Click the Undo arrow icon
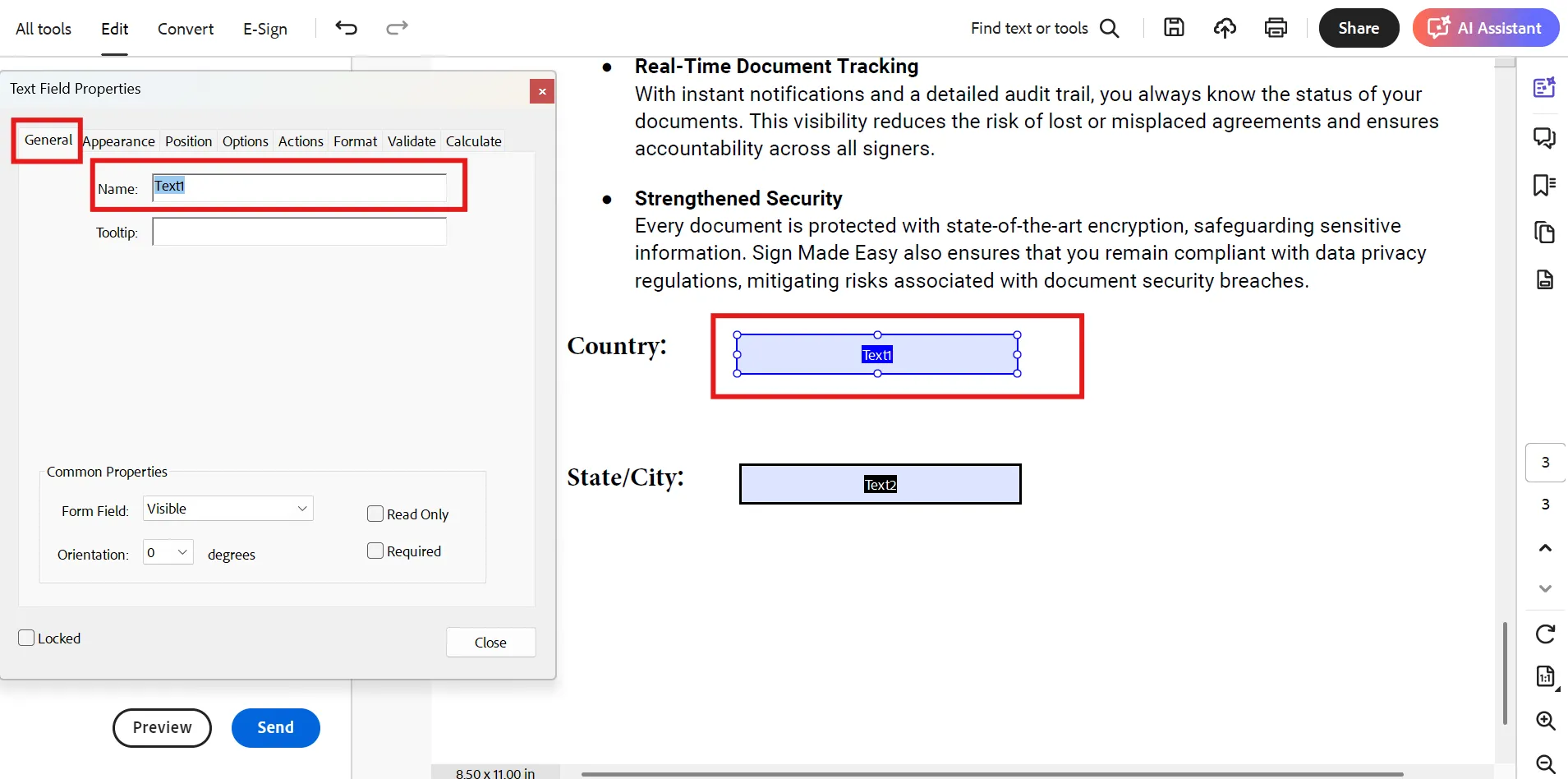 tap(347, 28)
